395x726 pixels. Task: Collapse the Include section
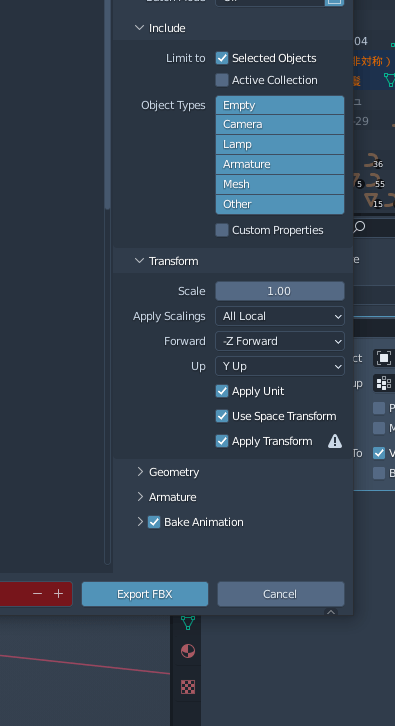pyautogui.click(x=139, y=28)
